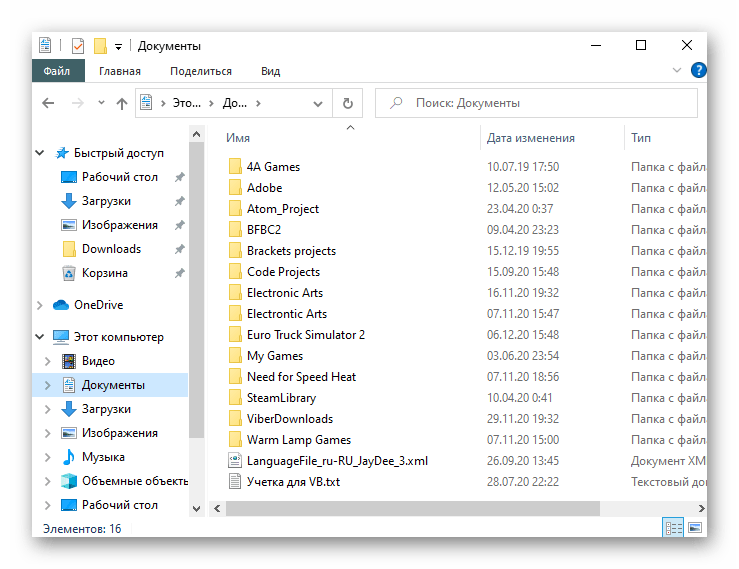Switch to large thumbnails view icon
Viewport: 739px width, 569px height.
[695, 528]
